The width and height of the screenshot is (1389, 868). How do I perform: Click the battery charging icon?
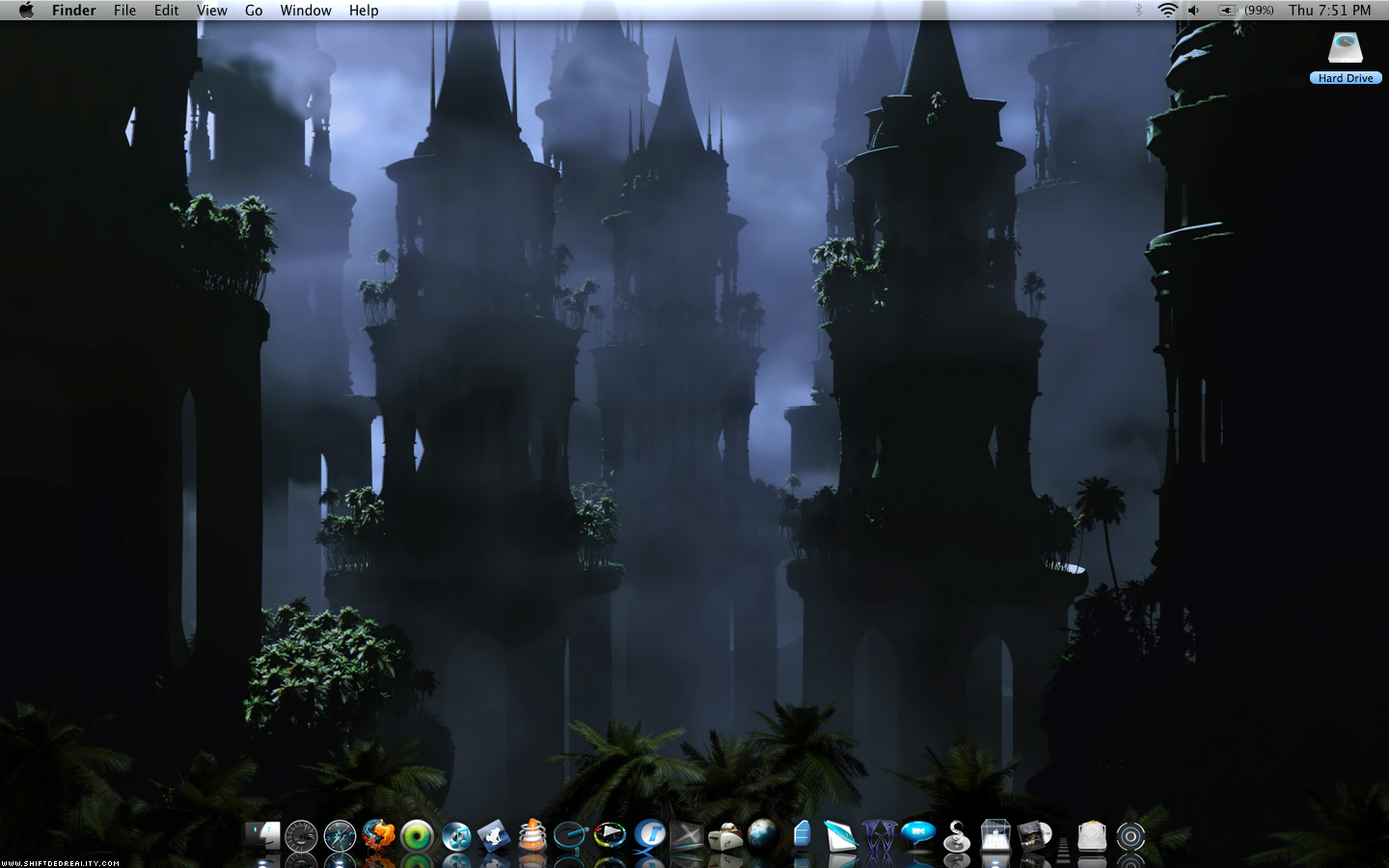click(x=1227, y=11)
